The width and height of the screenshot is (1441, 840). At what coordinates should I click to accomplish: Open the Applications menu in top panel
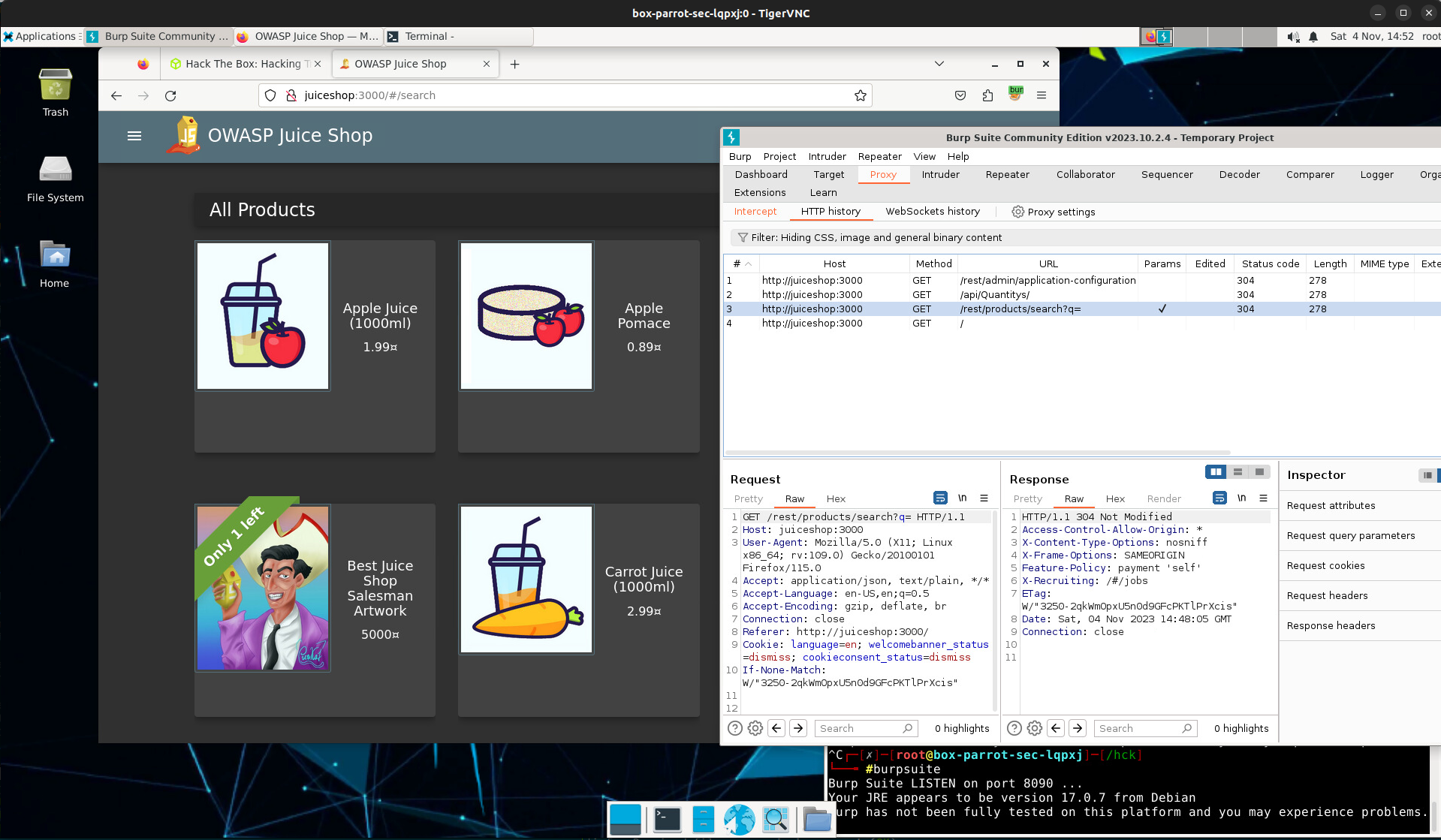[41, 36]
